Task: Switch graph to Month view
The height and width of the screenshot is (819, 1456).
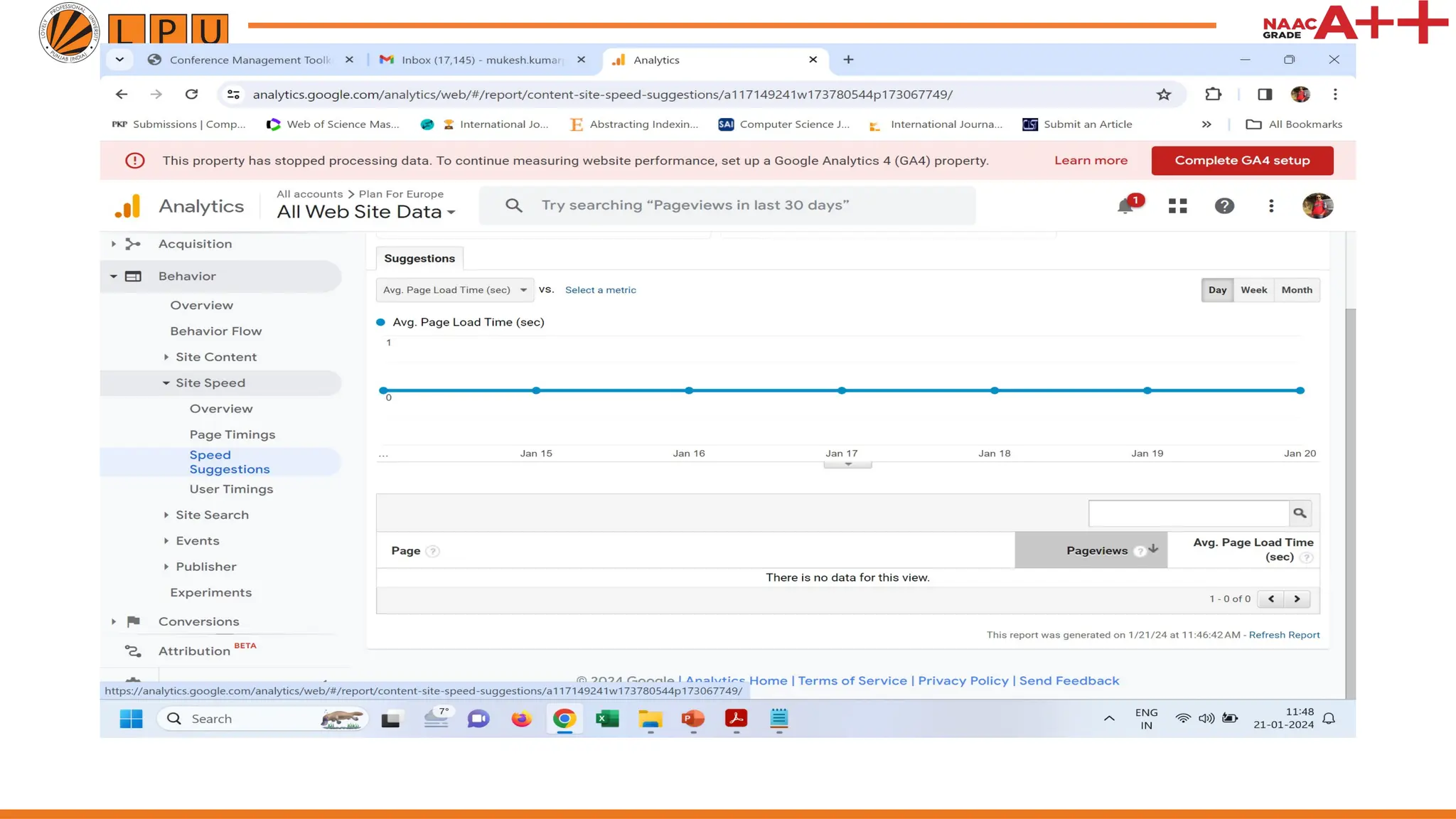Action: coord(1296,290)
